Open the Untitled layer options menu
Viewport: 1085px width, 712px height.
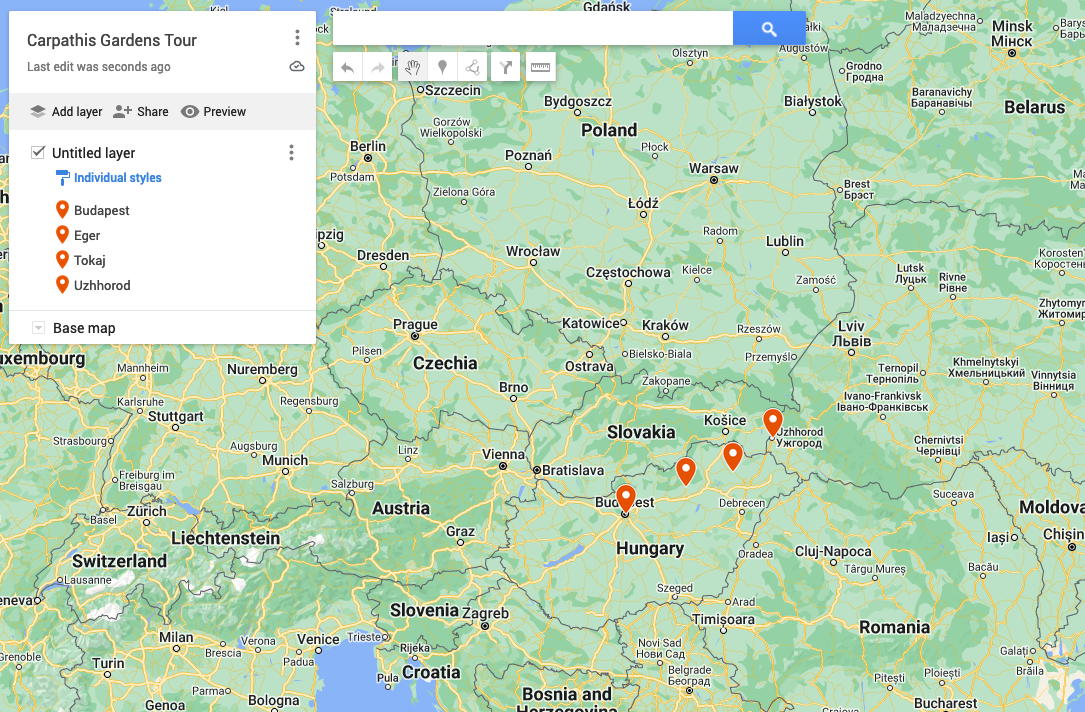291,152
